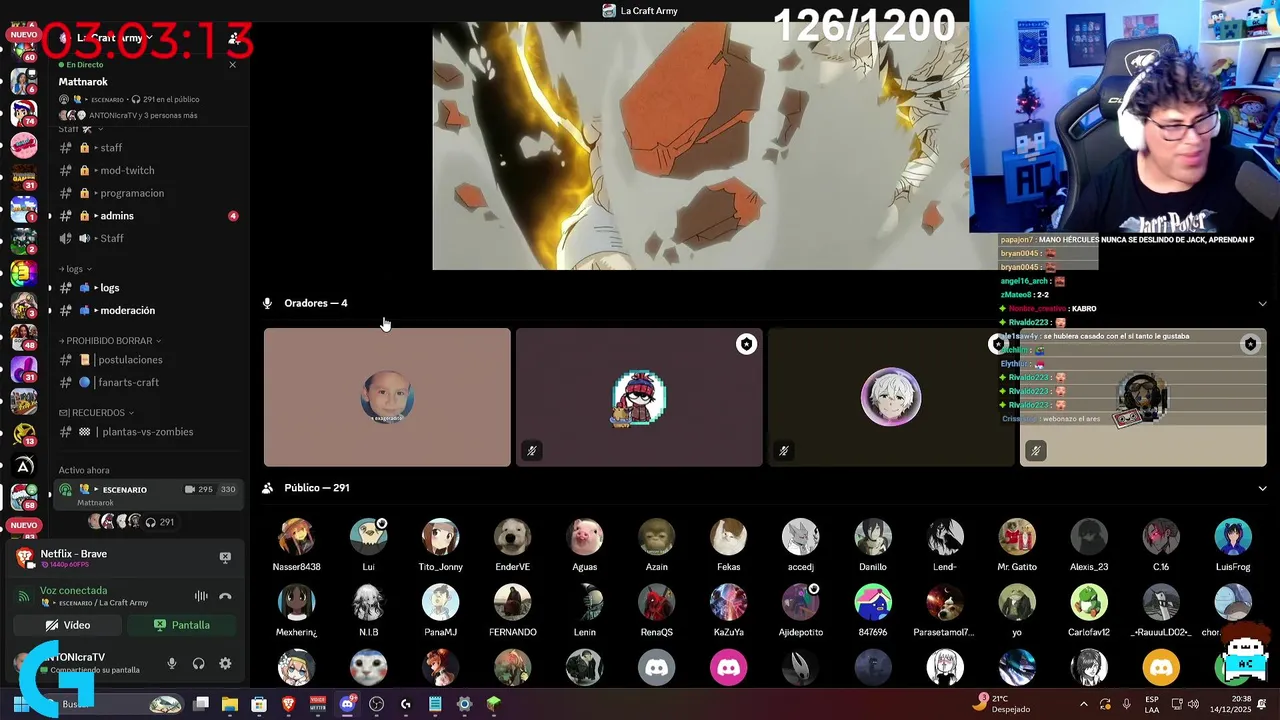Switch to Brave browser on the taskbar
This screenshot has height=720, width=1280.
pos(288,704)
